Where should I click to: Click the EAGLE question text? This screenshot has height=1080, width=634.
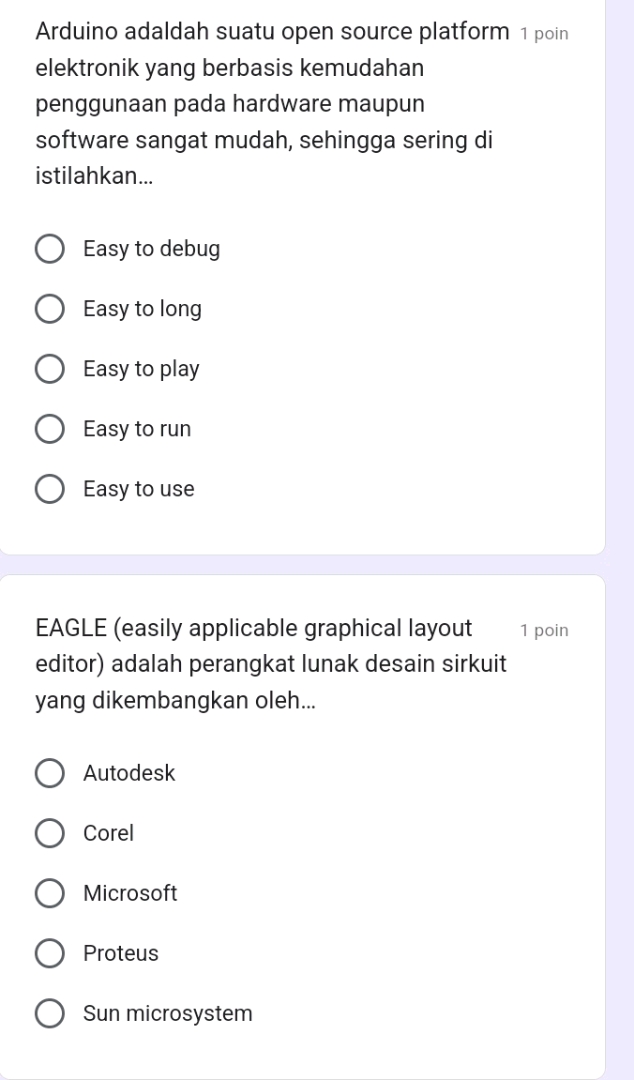[270, 665]
